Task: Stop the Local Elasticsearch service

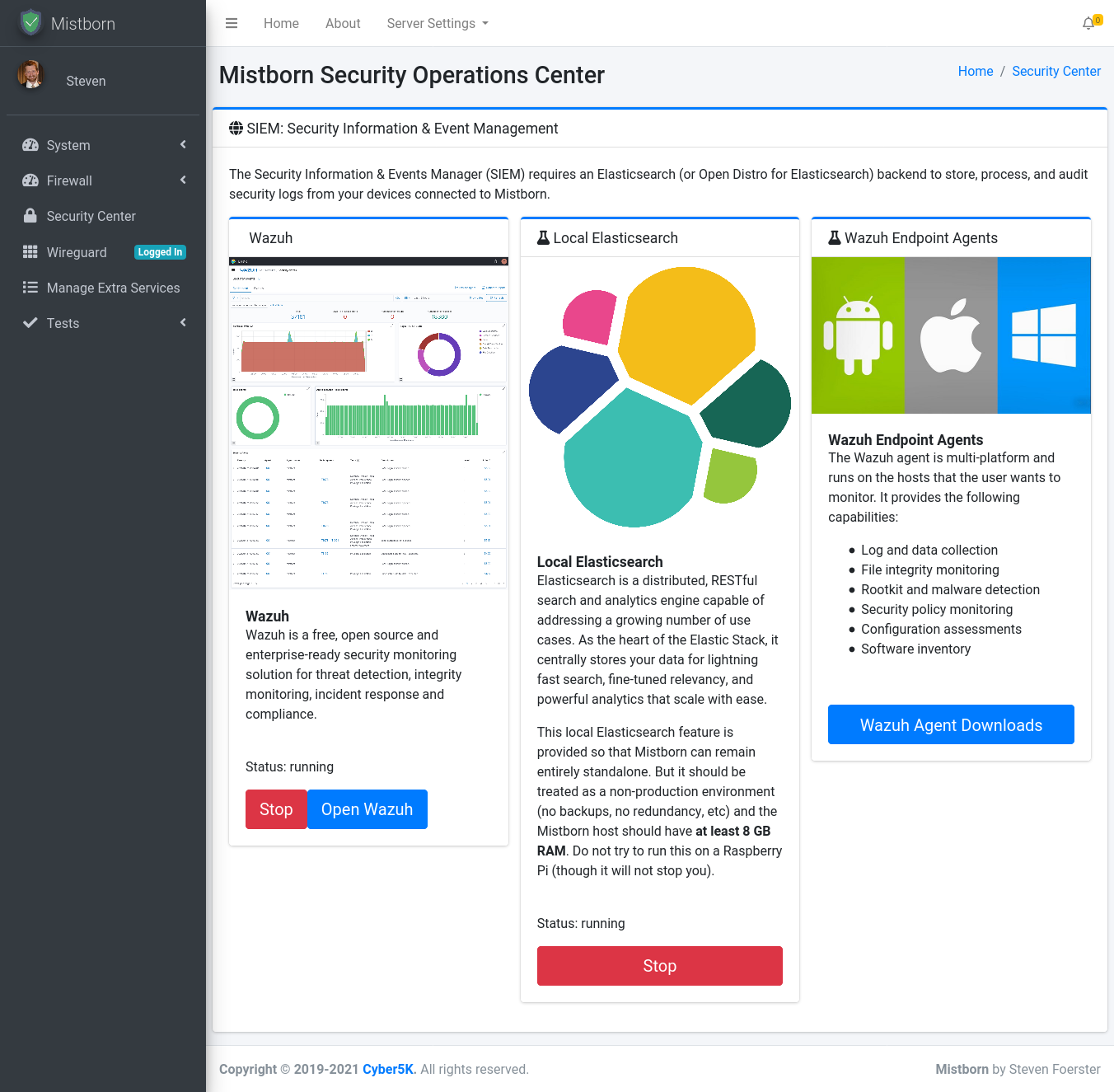Action: pos(660,966)
